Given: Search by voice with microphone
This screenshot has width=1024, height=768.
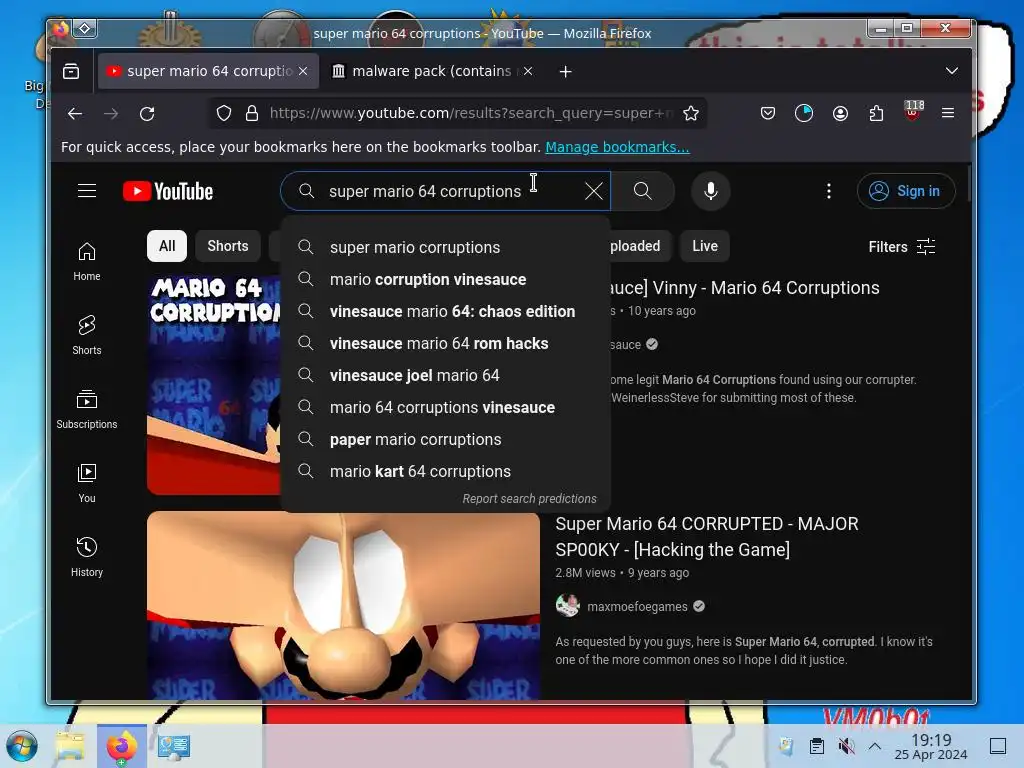Looking at the screenshot, I should point(711,191).
